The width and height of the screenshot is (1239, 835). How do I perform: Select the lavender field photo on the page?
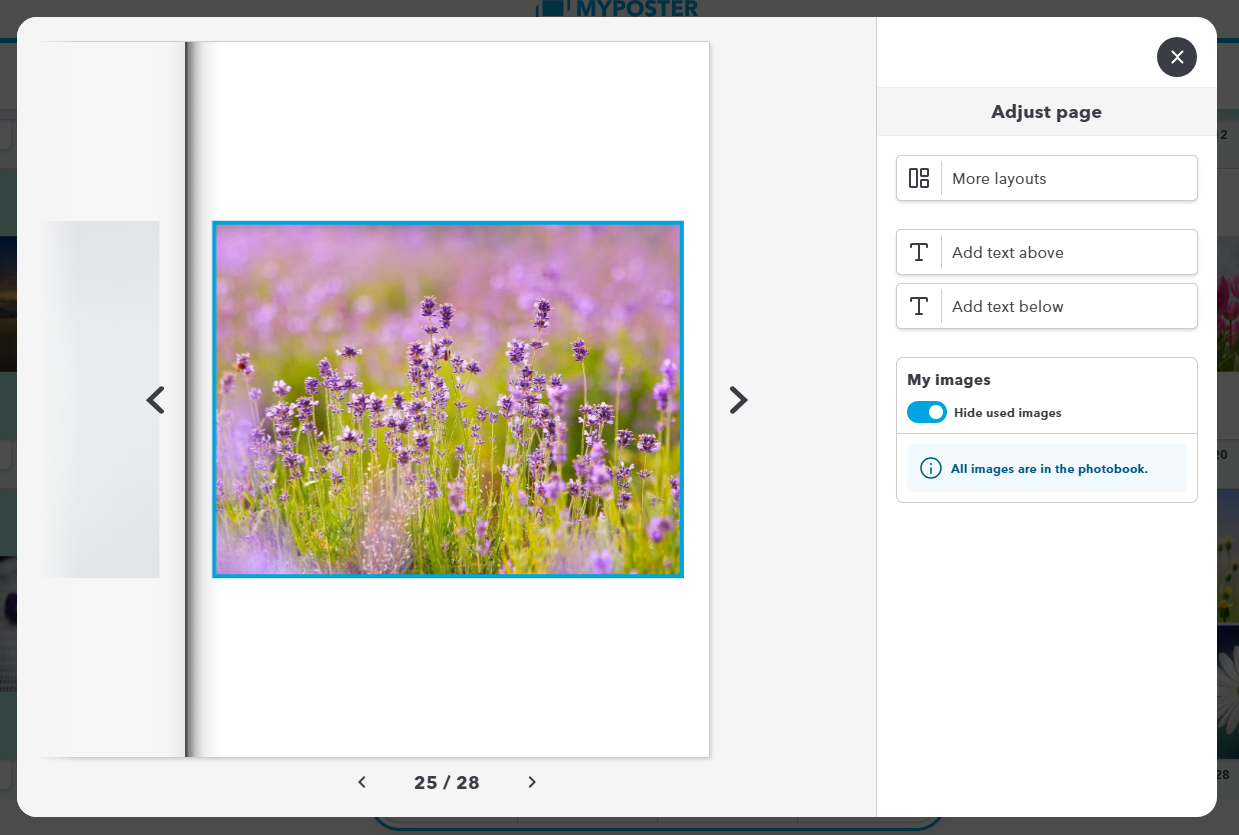[447, 399]
